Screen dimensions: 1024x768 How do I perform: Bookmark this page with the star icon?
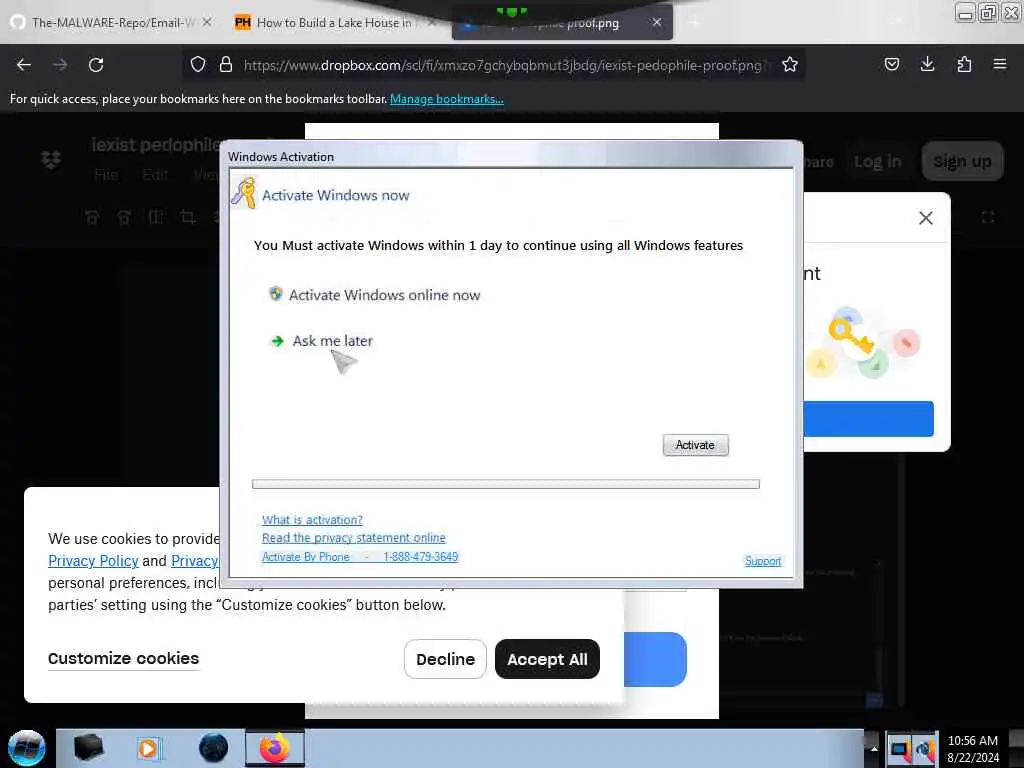[790, 64]
